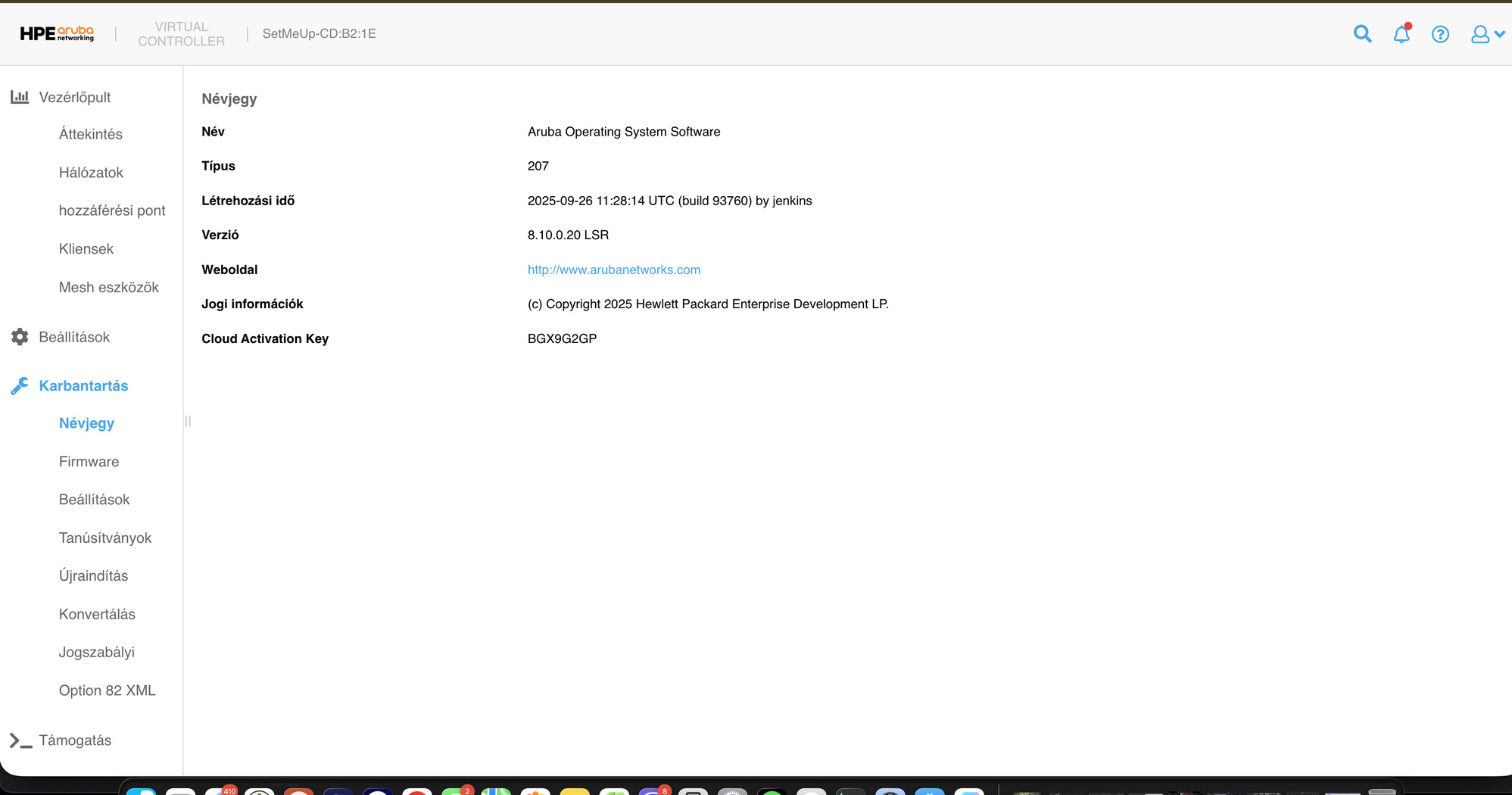
Task: Open the Újraindítás page
Action: pyautogui.click(x=93, y=575)
